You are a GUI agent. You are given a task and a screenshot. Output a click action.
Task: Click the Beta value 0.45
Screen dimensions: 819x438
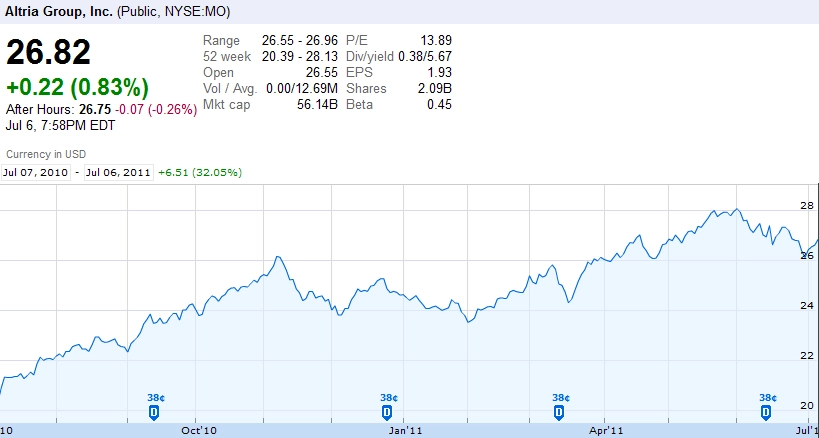(439, 105)
